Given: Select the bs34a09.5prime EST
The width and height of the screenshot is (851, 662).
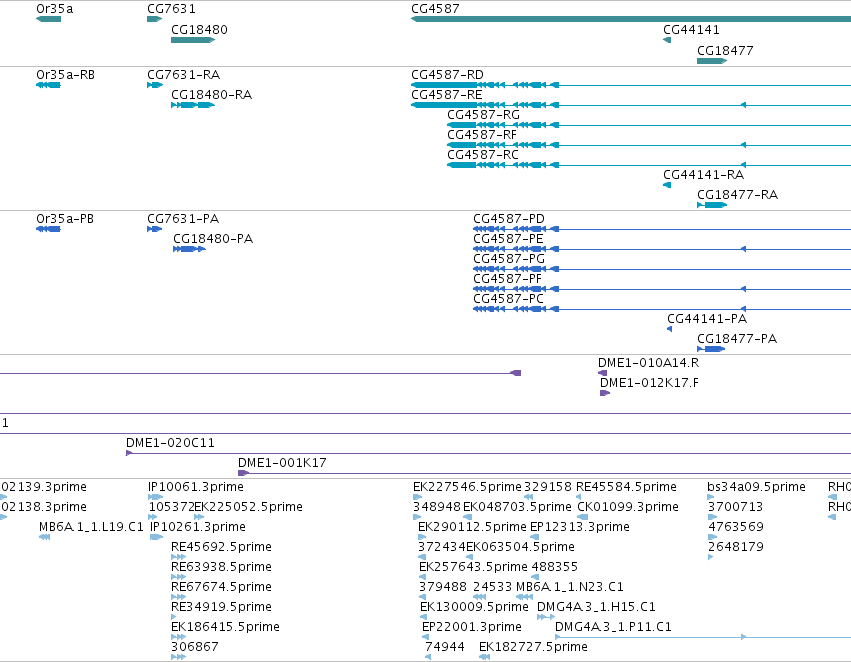Looking at the screenshot, I should (x=711, y=496).
